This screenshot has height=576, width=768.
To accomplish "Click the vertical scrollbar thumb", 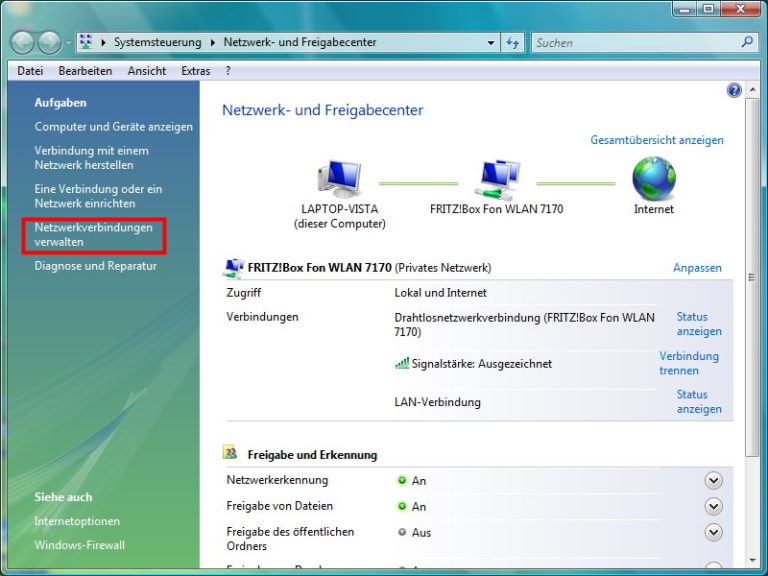I will click(x=751, y=277).
